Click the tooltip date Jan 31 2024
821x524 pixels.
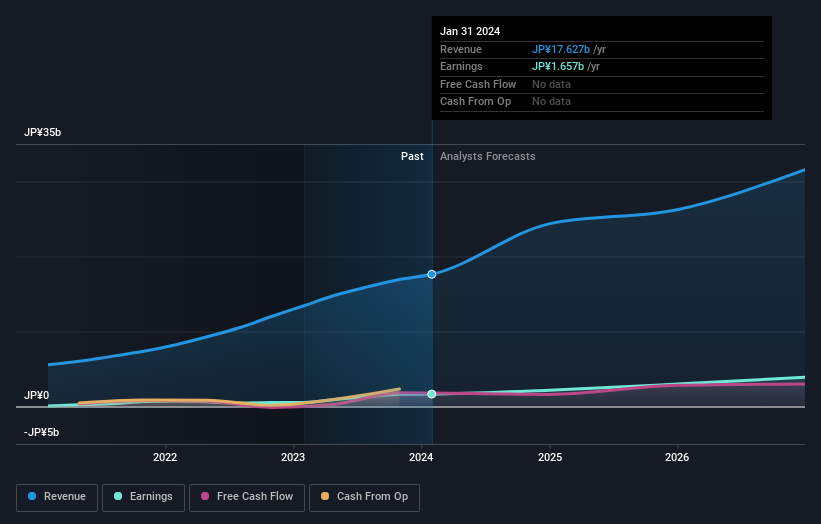(x=470, y=31)
